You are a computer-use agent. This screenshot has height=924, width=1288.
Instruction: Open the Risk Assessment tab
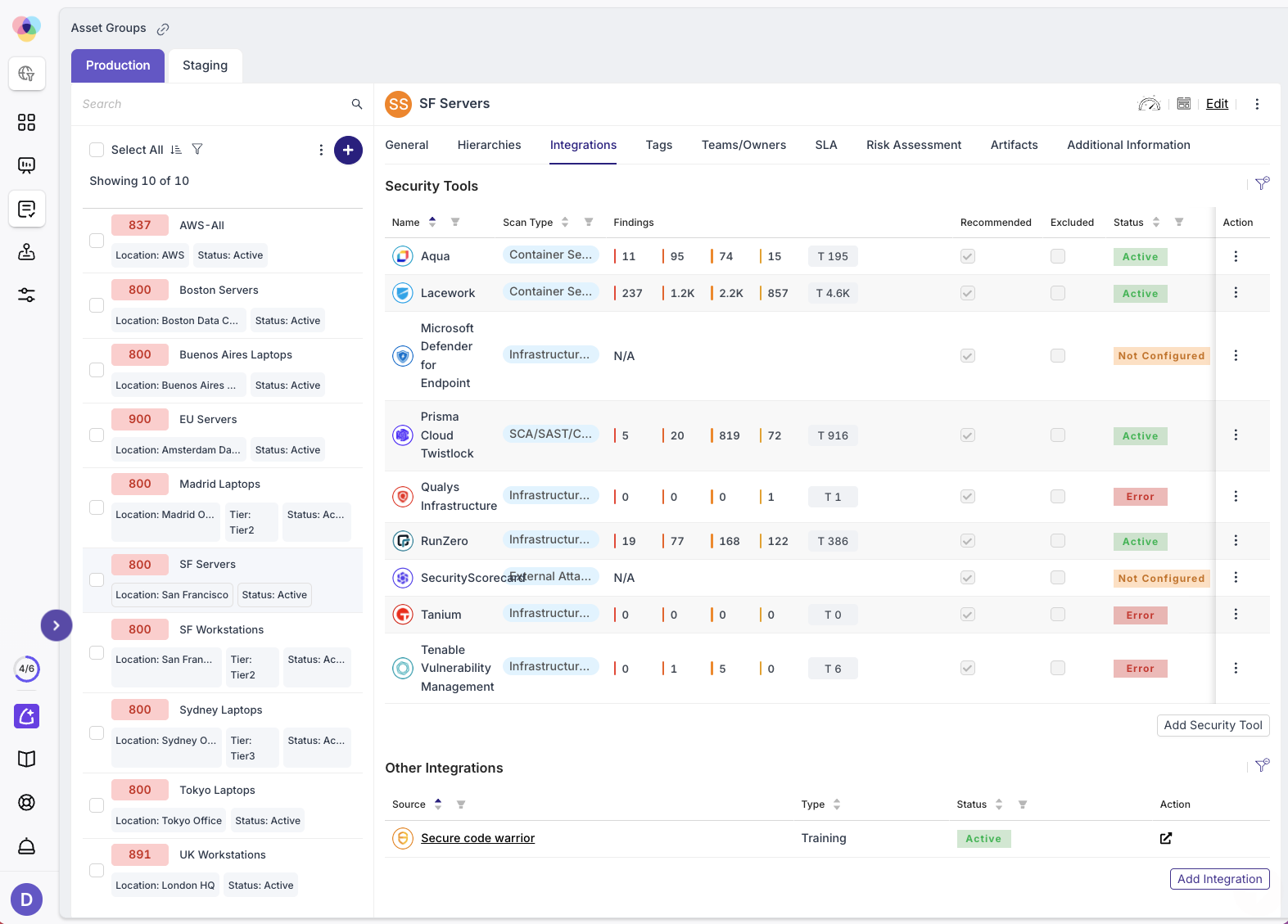[x=914, y=145]
